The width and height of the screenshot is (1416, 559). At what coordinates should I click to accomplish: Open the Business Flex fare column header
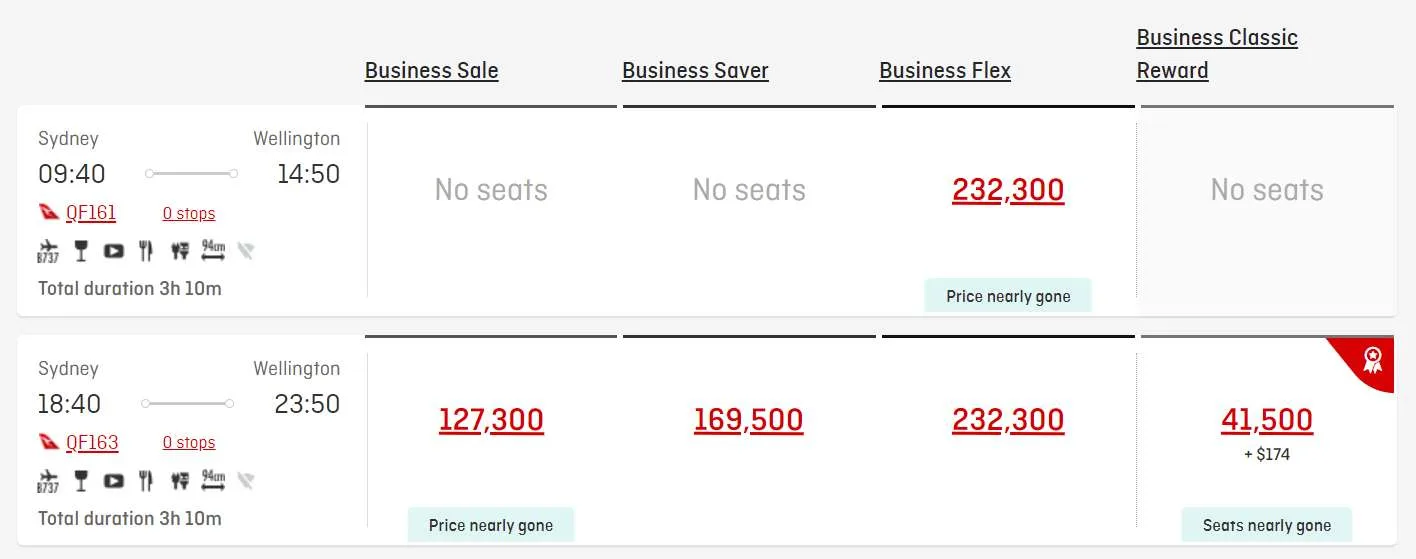945,71
